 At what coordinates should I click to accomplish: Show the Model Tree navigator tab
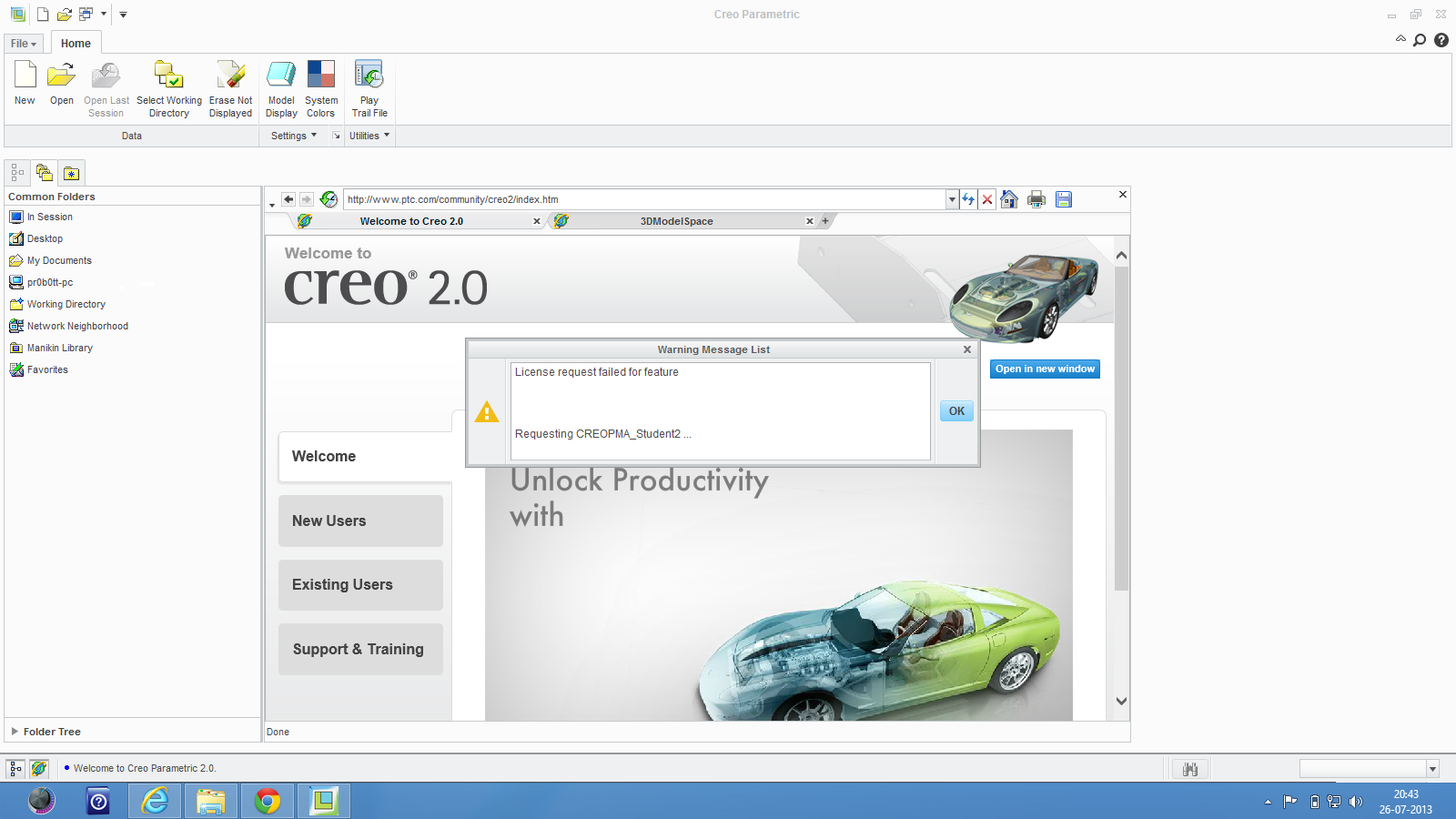(x=17, y=173)
